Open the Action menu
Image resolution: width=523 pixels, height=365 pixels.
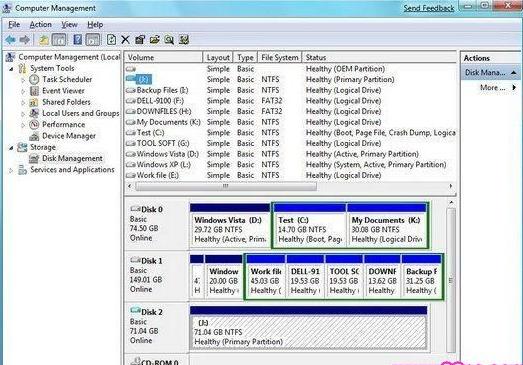click(40, 25)
